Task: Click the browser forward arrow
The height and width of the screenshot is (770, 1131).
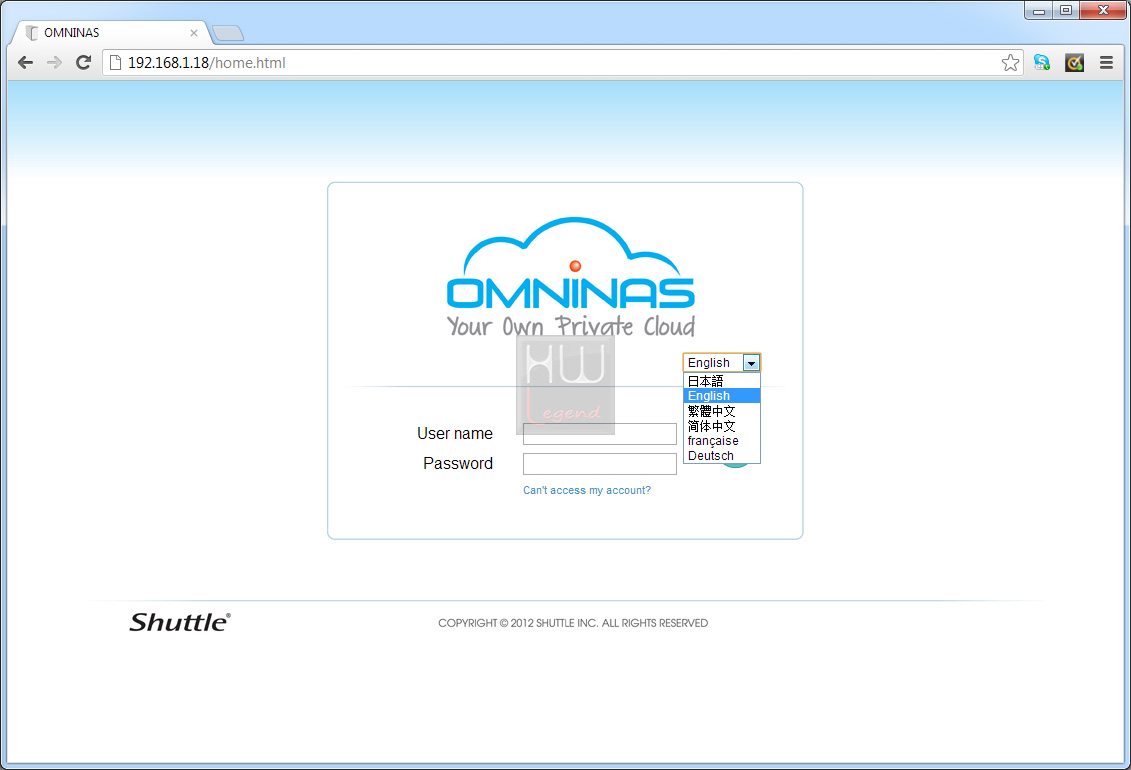Action: (54, 63)
